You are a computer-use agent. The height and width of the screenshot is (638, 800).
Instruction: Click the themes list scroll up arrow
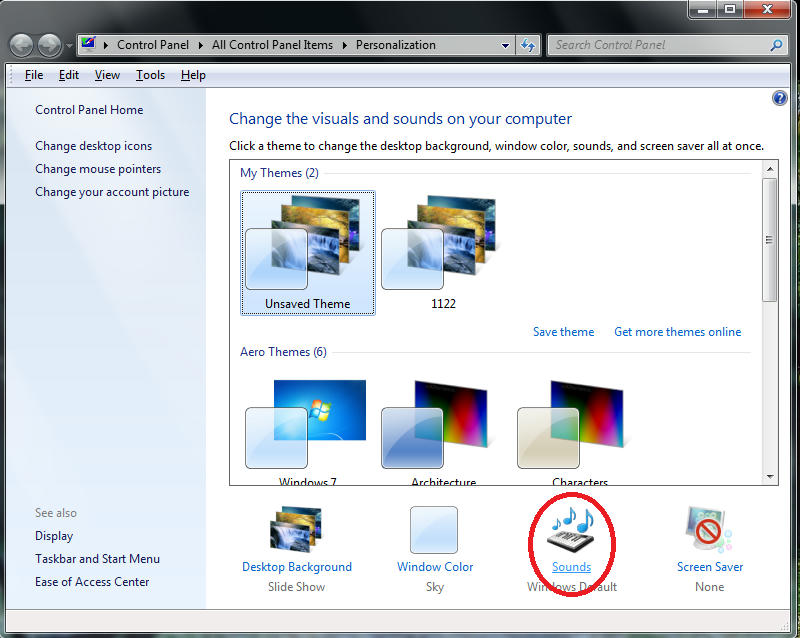pos(770,168)
